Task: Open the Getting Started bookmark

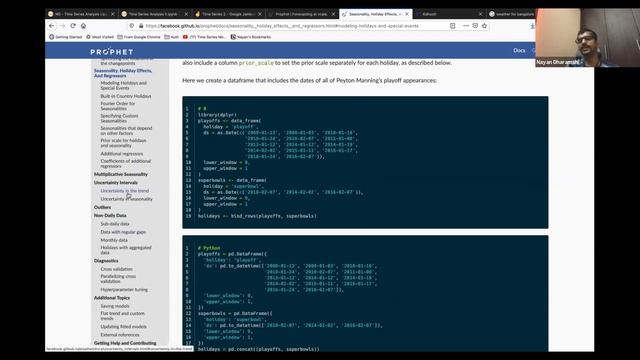Action: 65,37
